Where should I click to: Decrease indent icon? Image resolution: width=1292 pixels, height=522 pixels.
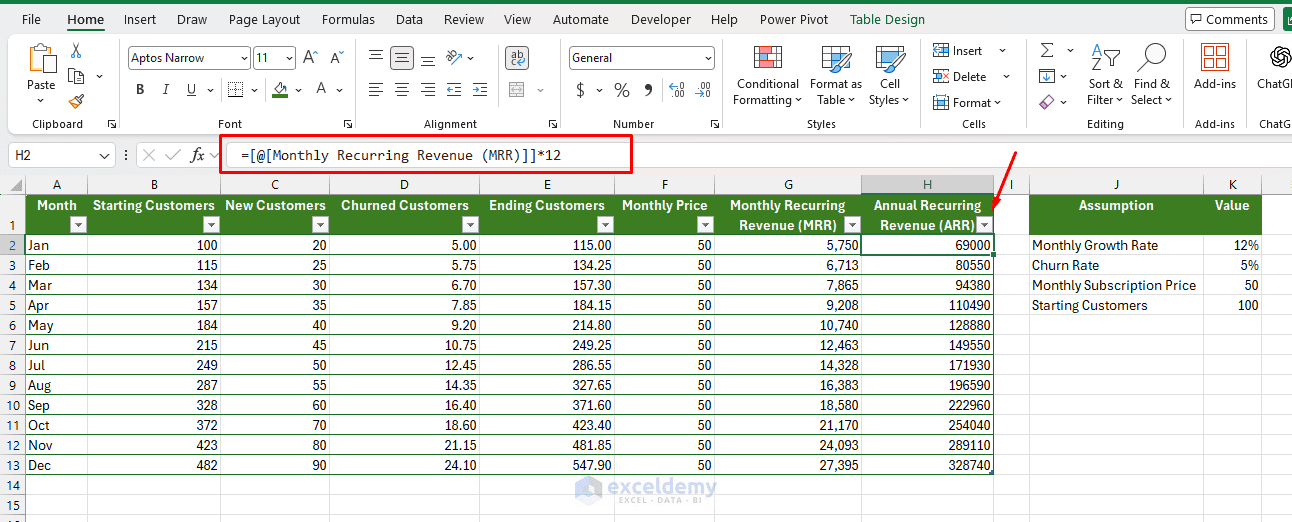click(x=455, y=90)
